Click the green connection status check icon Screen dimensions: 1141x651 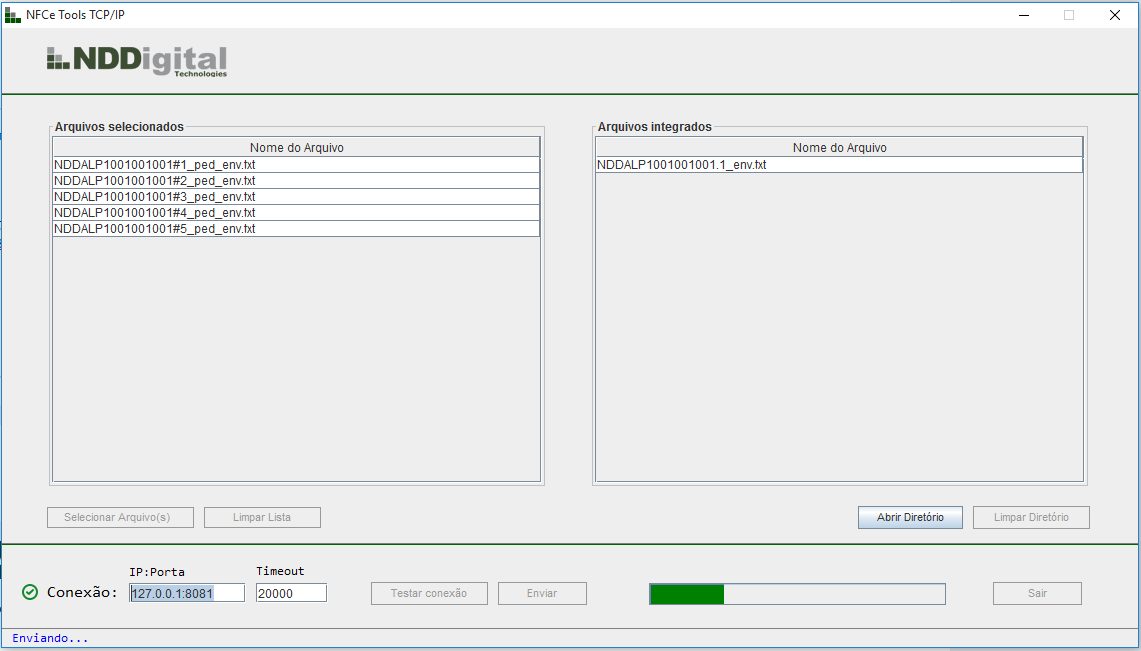[x=30, y=592]
